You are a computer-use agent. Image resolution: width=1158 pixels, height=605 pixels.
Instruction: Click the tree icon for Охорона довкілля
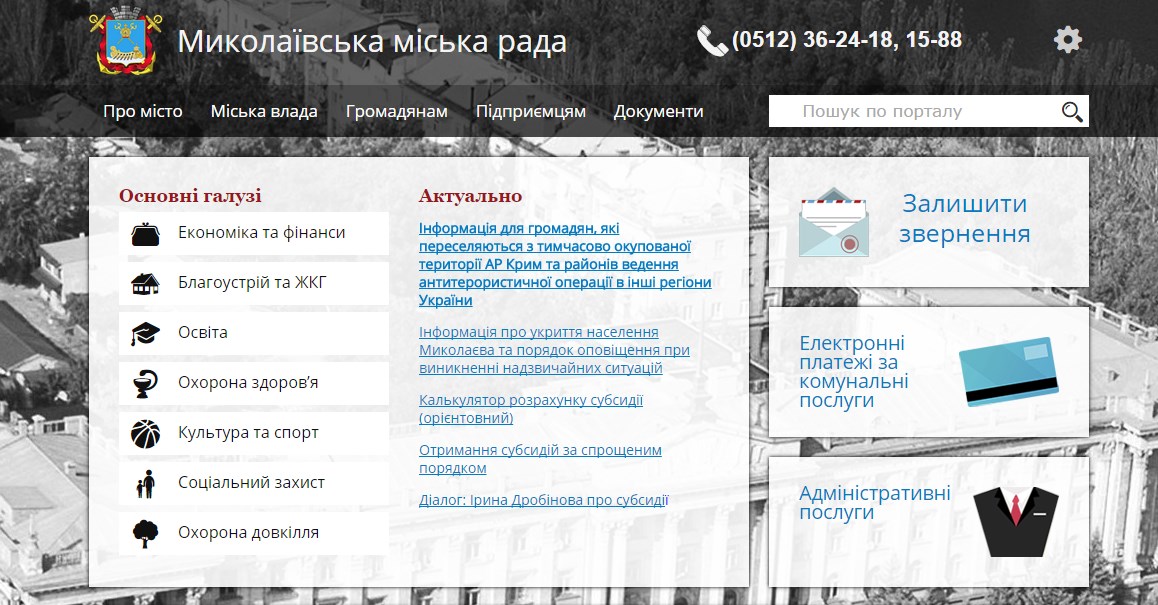146,532
